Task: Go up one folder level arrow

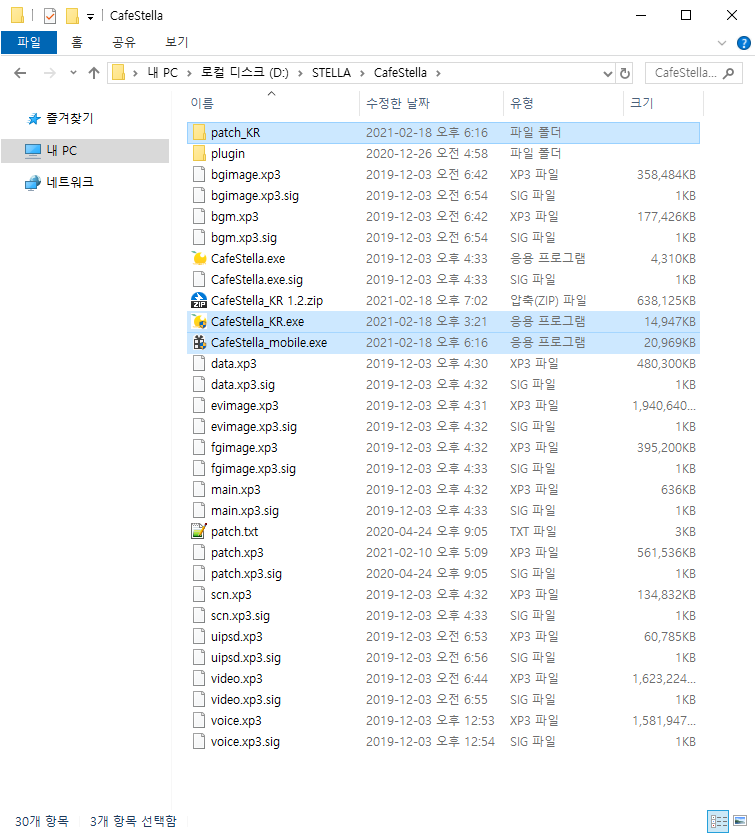Action: 94,73
